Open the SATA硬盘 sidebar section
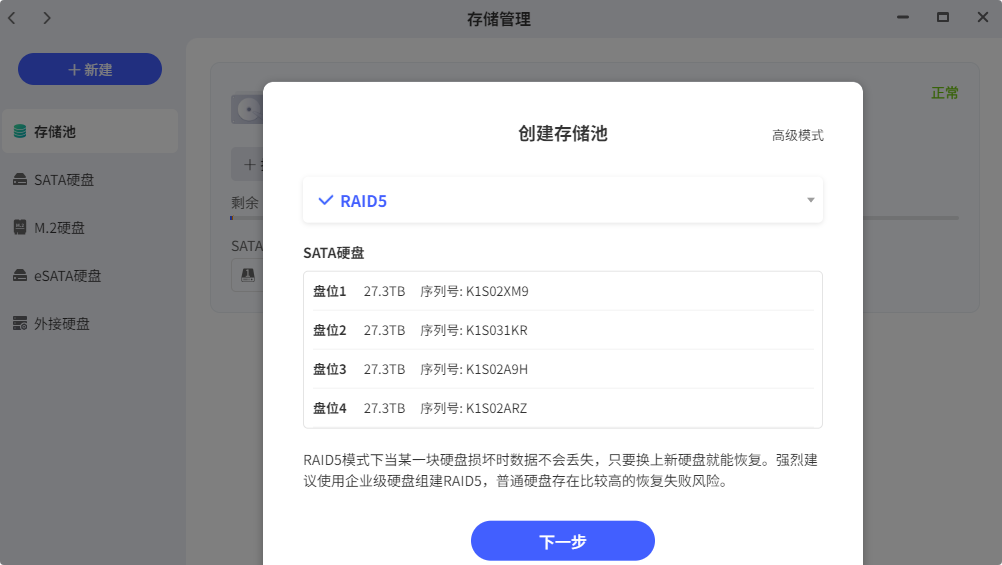 [64, 180]
